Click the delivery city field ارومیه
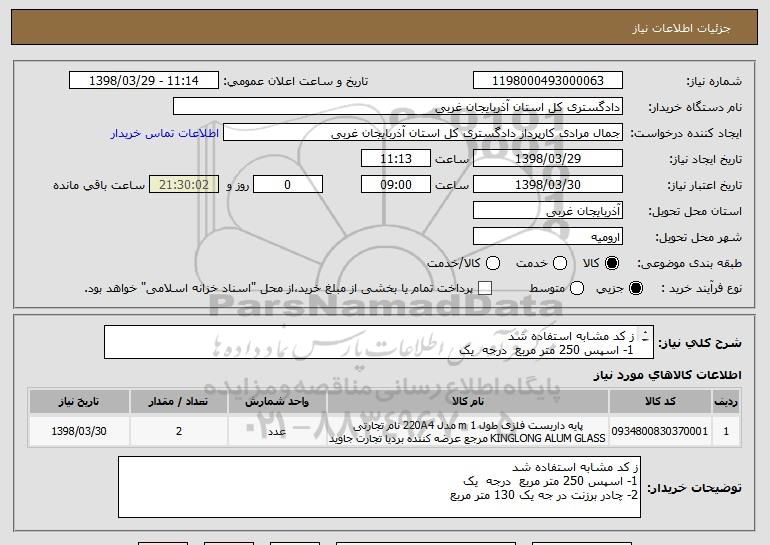This screenshot has width=770, height=545. 548,237
